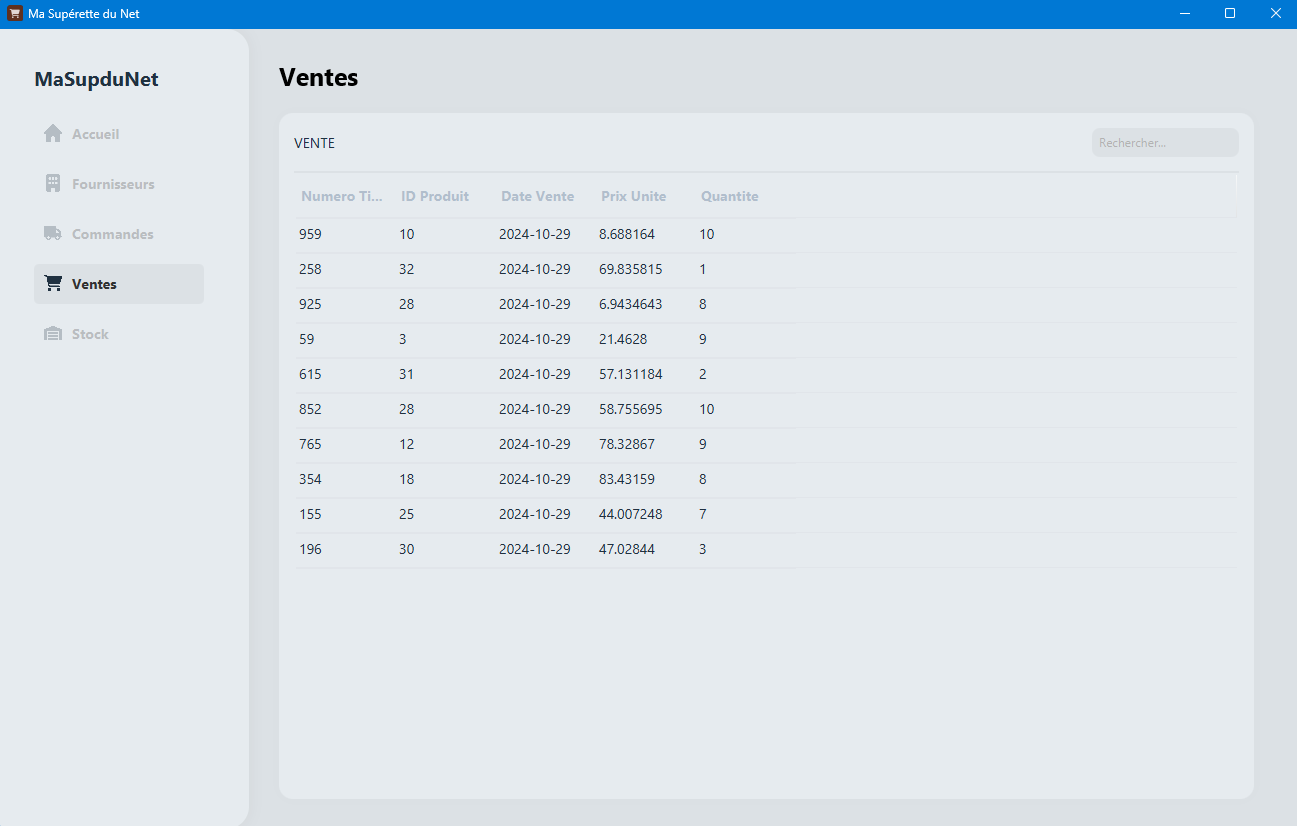Click price 6.9434643 cell
Screen dimensions: 1297x826
(x=645, y=304)
